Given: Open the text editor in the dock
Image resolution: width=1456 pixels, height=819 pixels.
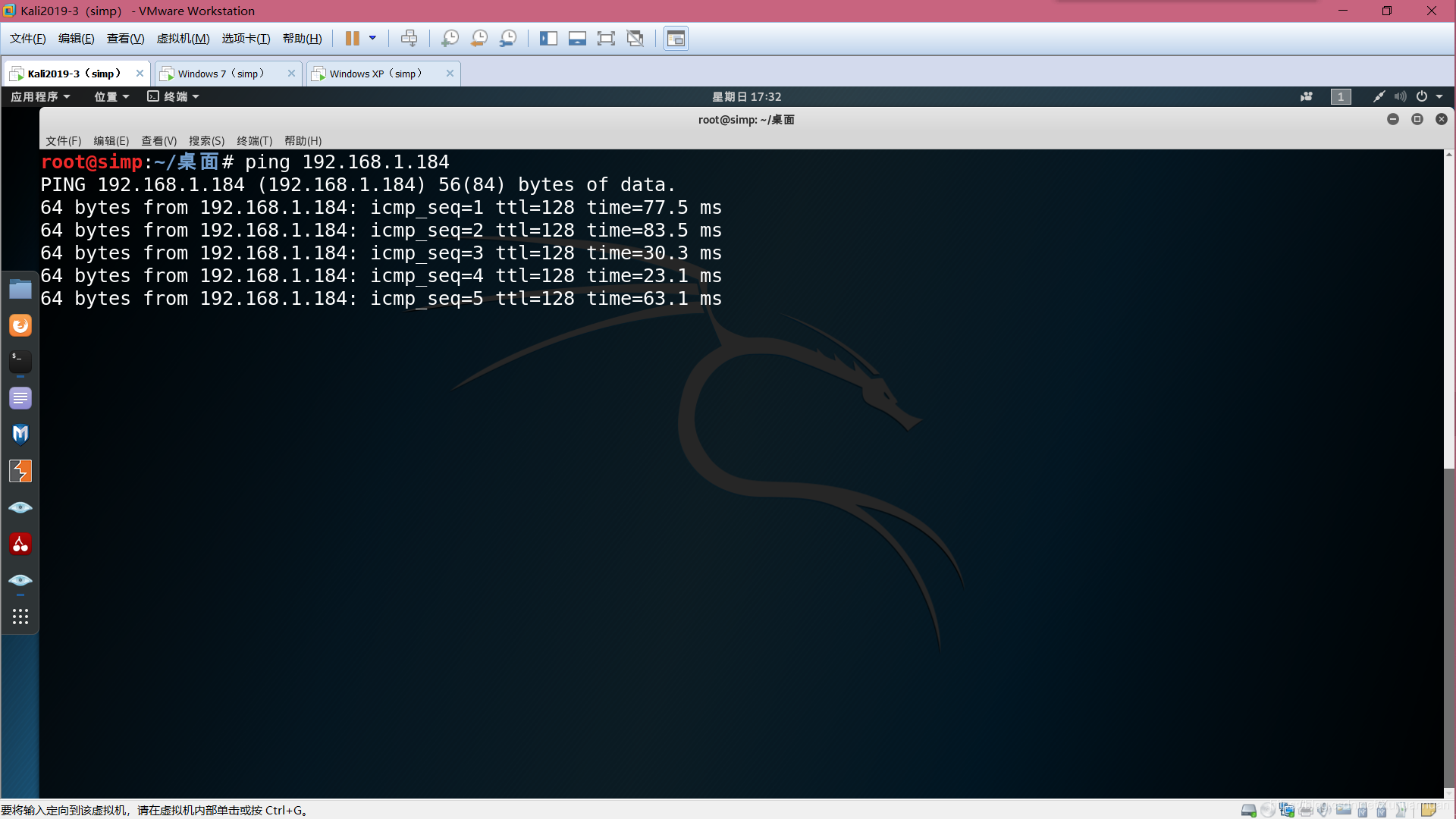Looking at the screenshot, I should [20, 398].
